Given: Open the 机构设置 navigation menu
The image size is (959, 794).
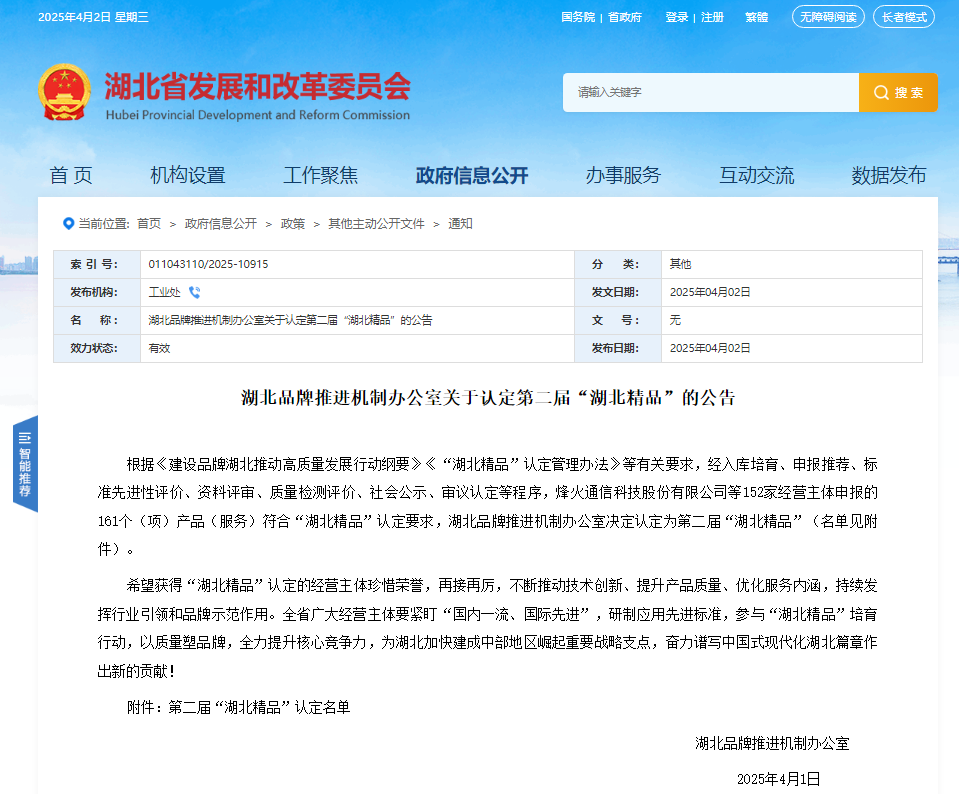Looking at the screenshot, I should (x=188, y=175).
